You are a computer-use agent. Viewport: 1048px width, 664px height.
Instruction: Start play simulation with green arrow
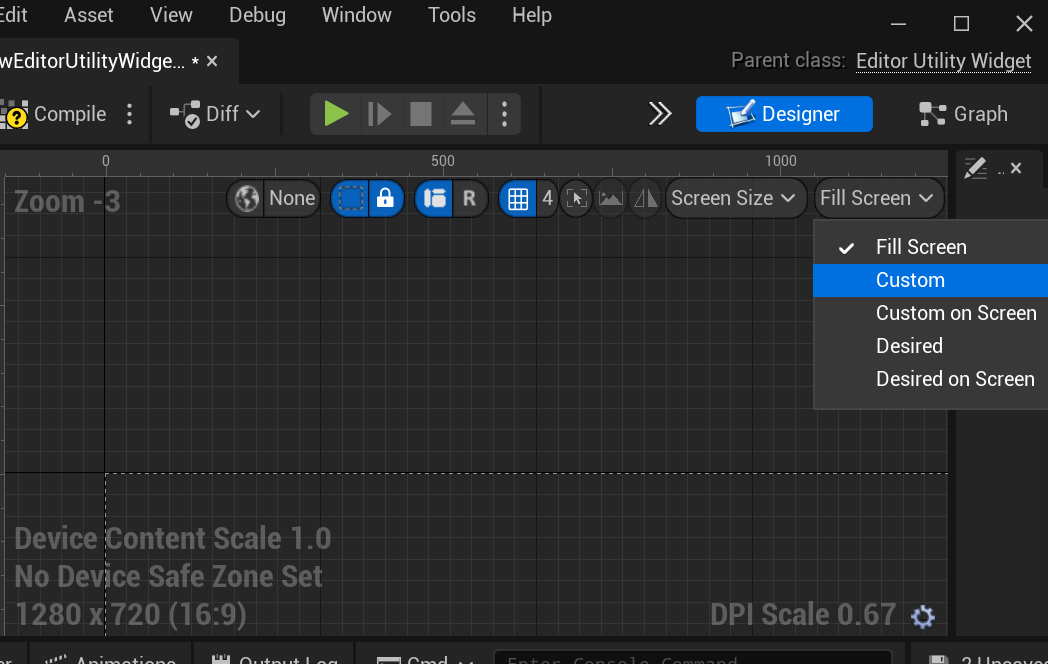tap(336, 114)
